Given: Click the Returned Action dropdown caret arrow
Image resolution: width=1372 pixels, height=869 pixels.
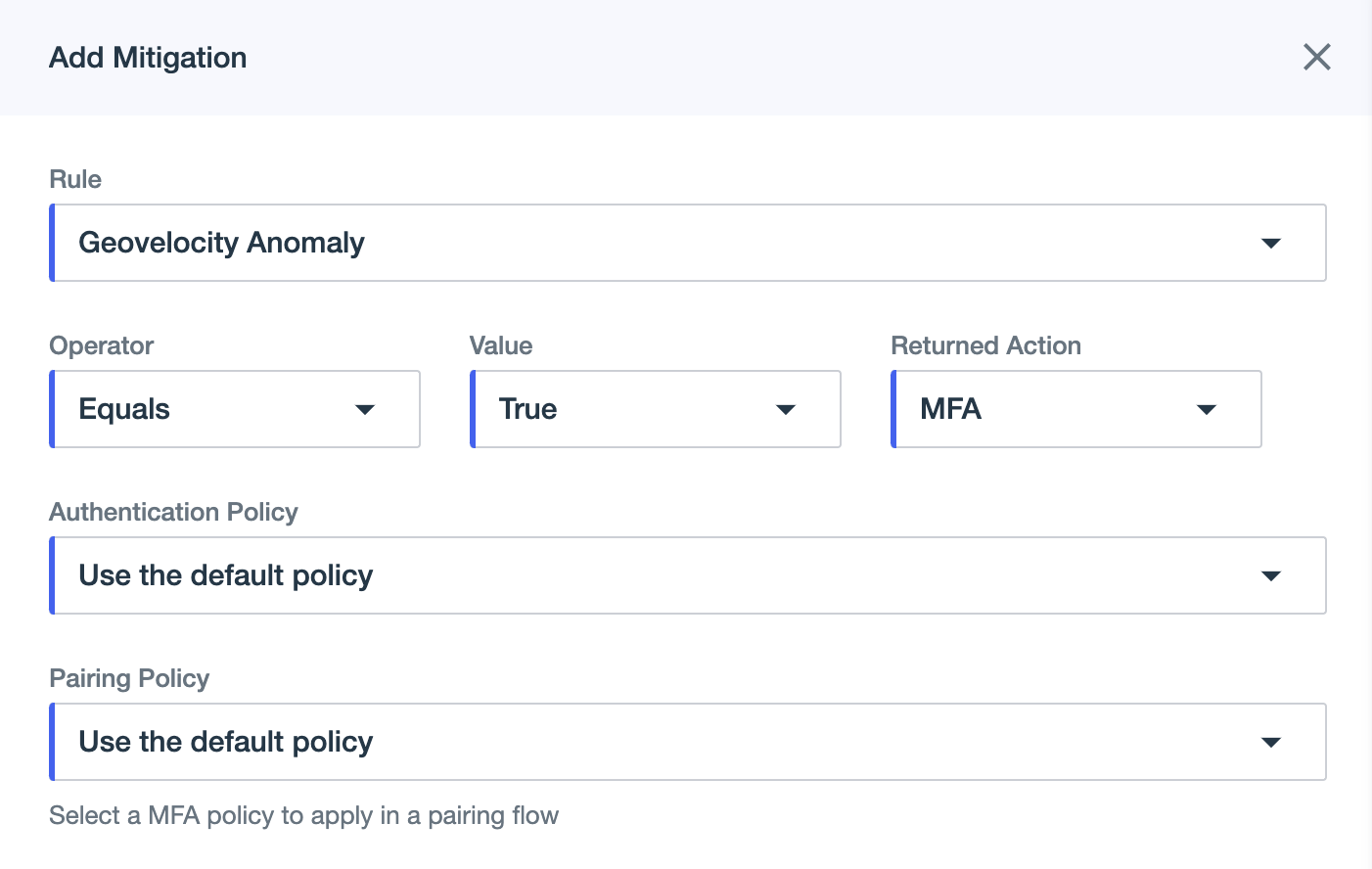Looking at the screenshot, I should point(1206,409).
